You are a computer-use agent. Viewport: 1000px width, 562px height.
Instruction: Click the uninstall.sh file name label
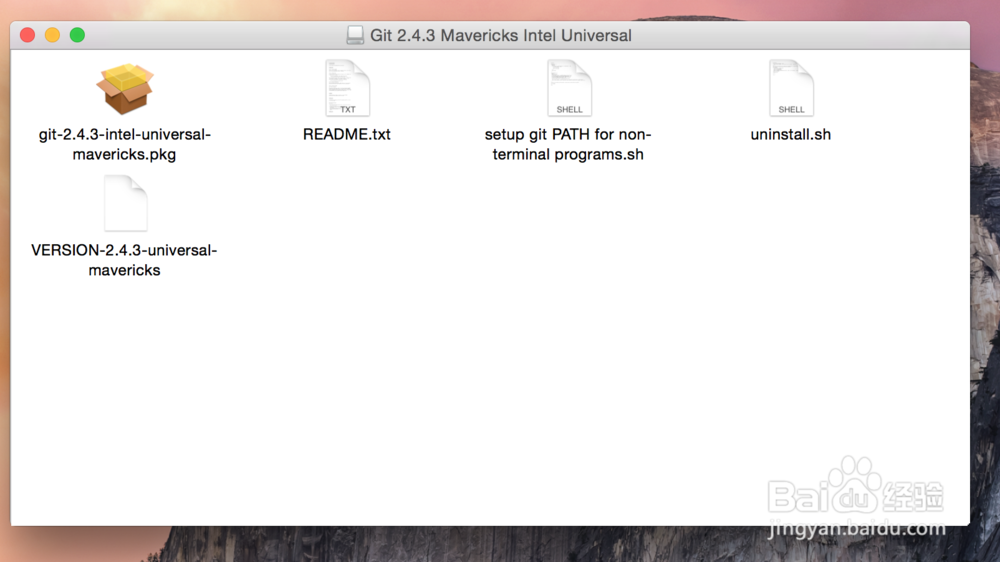coord(791,135)
